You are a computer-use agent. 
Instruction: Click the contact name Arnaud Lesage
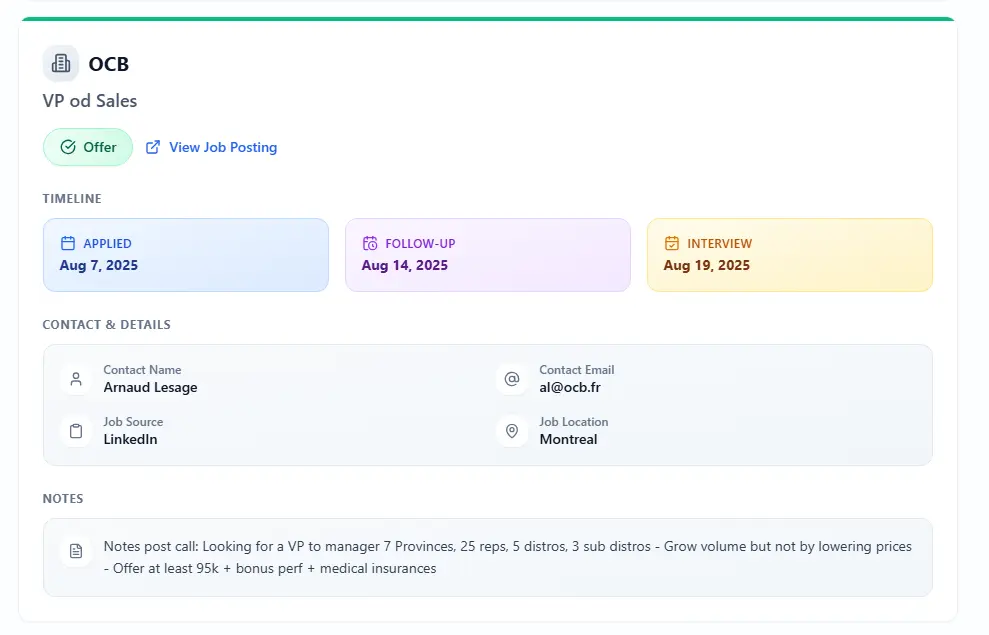click(150, 388)
